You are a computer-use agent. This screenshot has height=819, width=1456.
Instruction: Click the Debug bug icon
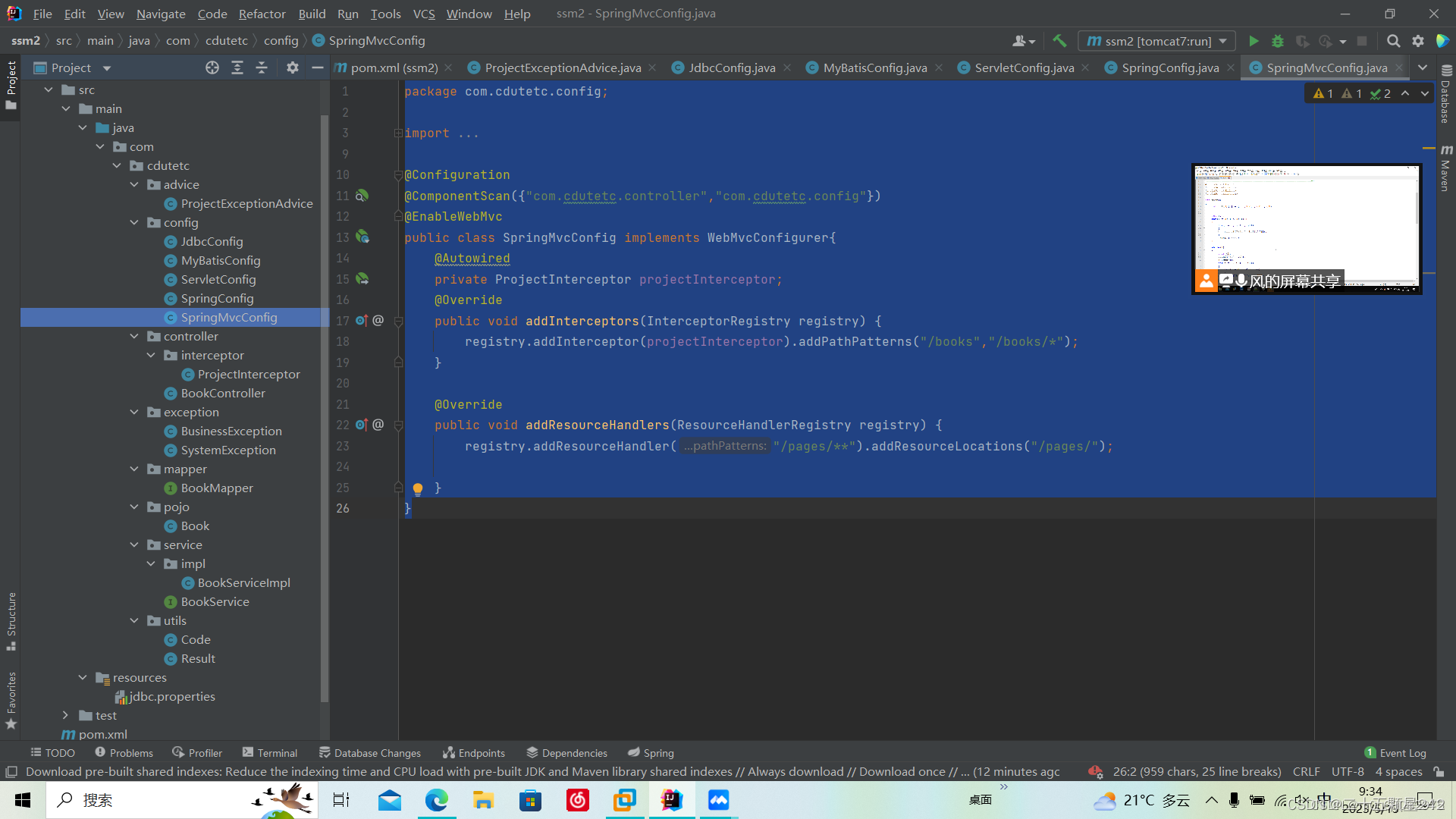tap(1278, 41)
